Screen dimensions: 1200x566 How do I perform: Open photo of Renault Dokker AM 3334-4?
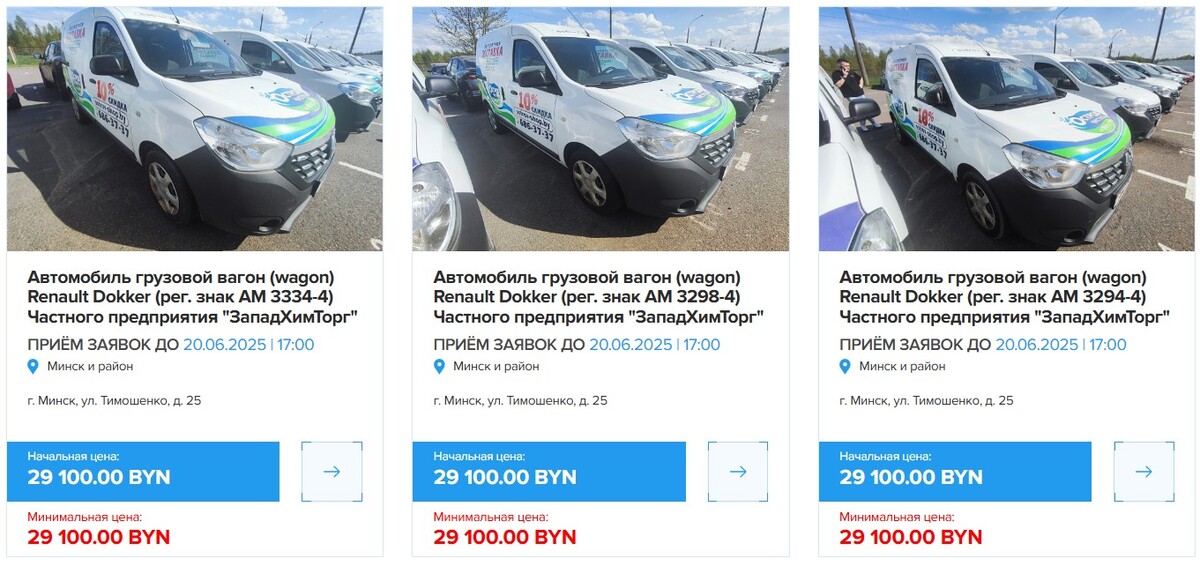pos(194,128)
